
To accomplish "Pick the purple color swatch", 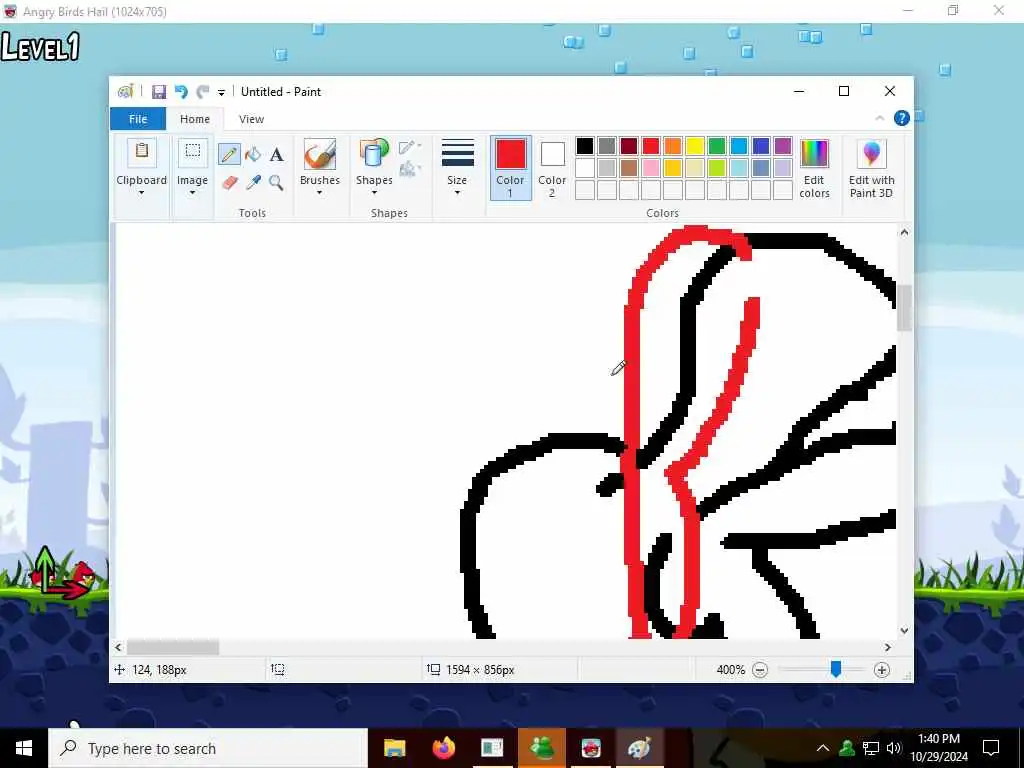I will tap(783, 146).
